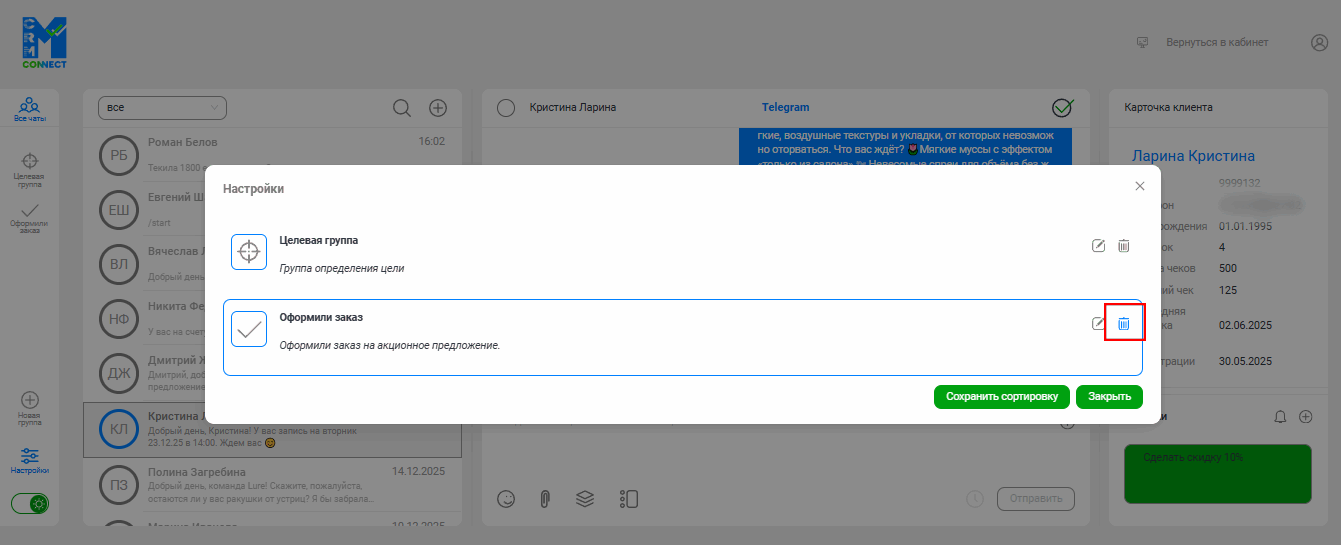
Task: Delete the Оформили заказ group
Action: coord(1123,323)
